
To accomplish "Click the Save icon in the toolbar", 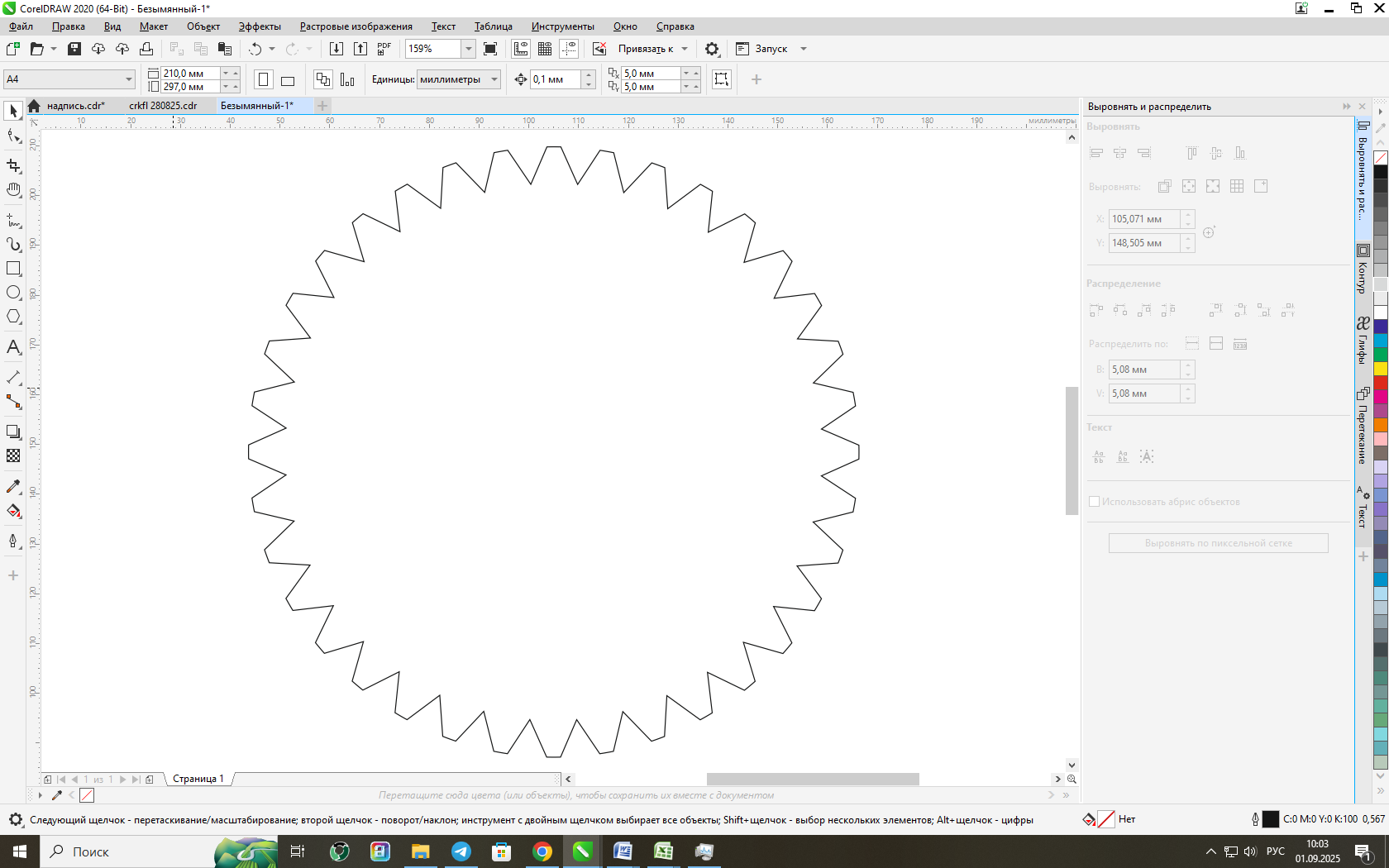I will [x=74, y=49].
